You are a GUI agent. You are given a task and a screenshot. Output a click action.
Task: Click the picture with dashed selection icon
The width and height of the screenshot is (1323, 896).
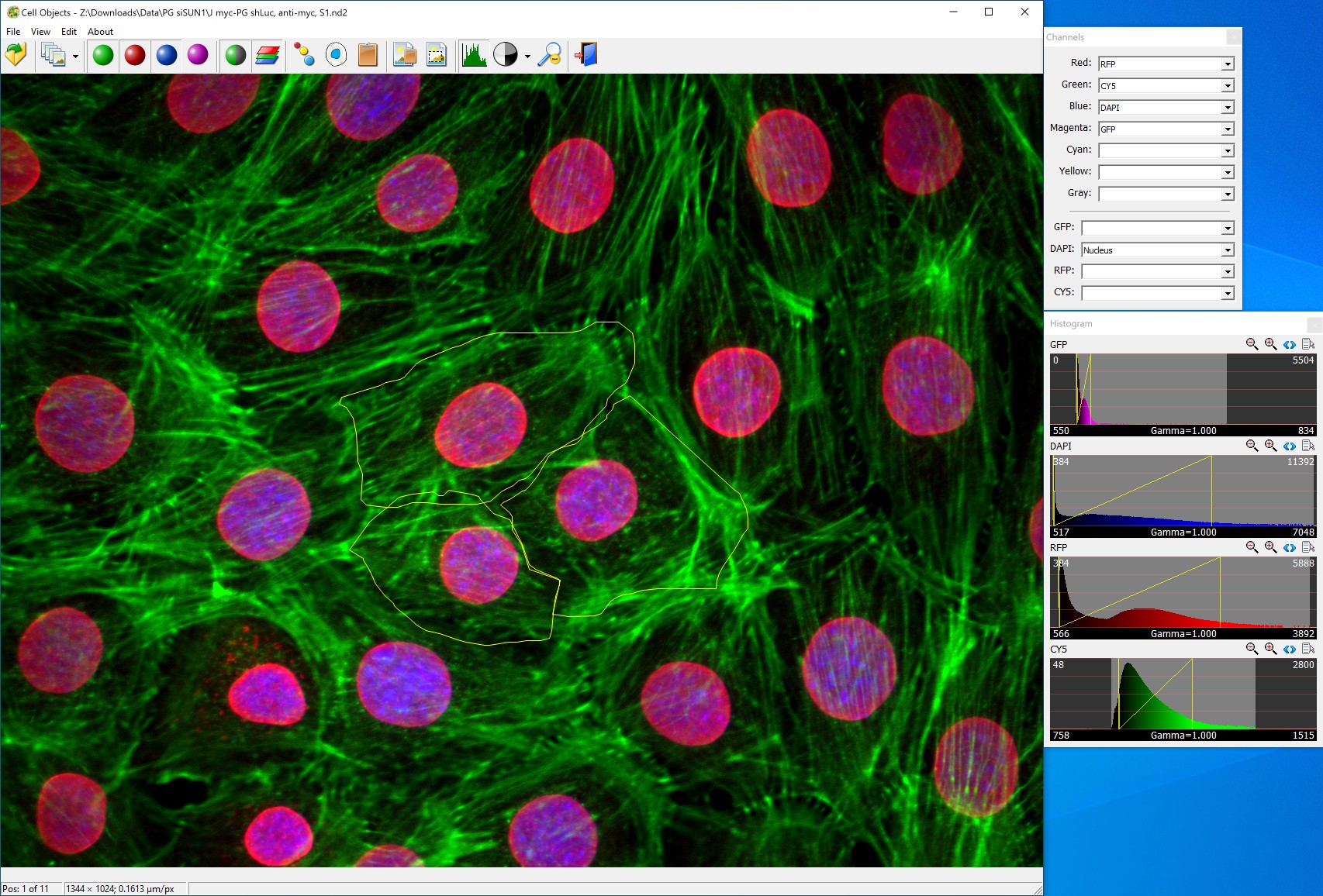tap(437, 55)
